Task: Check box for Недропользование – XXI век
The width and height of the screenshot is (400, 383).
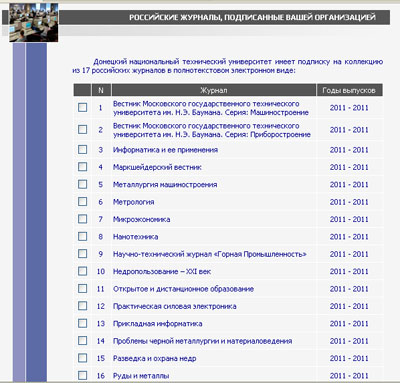Action: 82,271
